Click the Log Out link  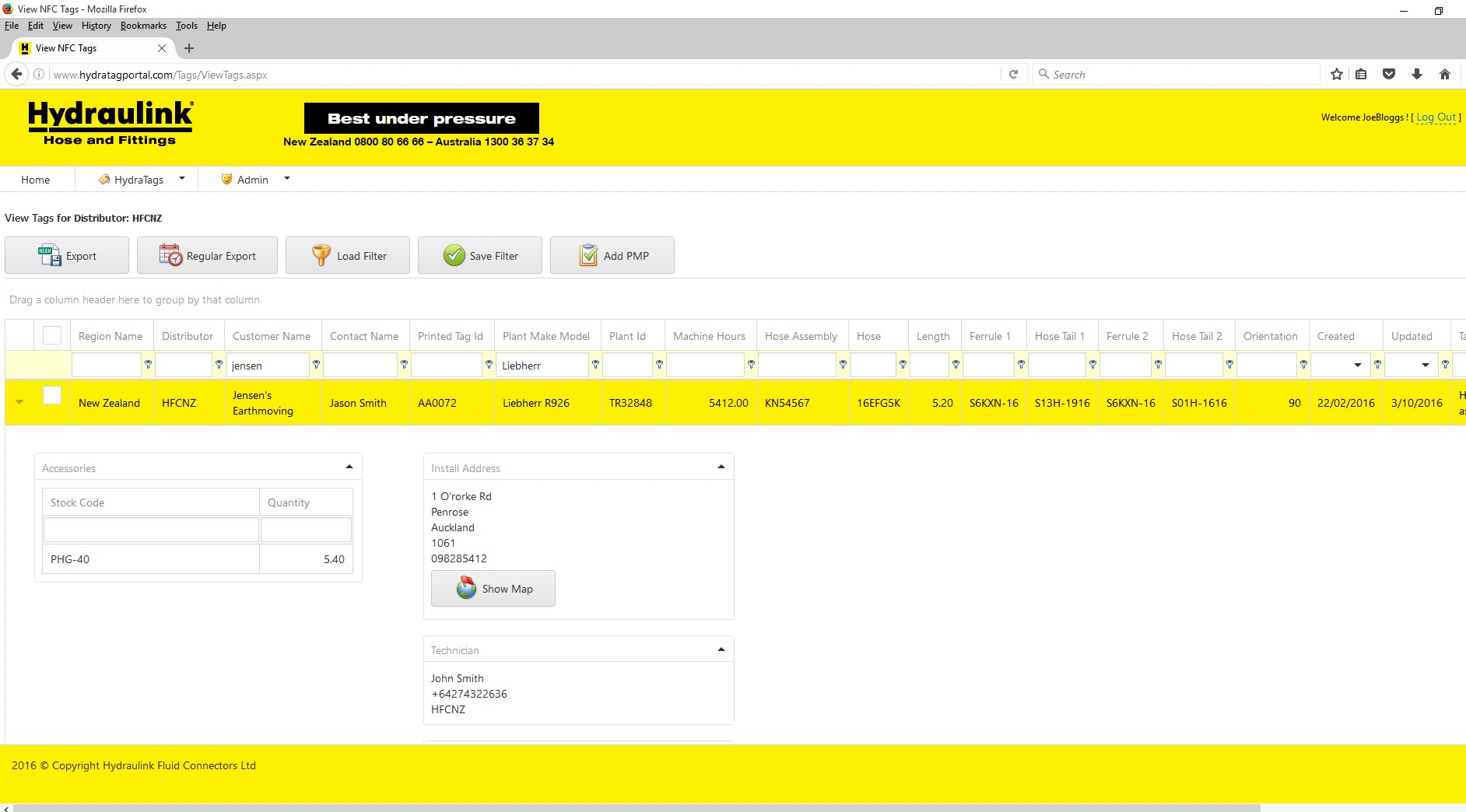(x=1436, y=117)
